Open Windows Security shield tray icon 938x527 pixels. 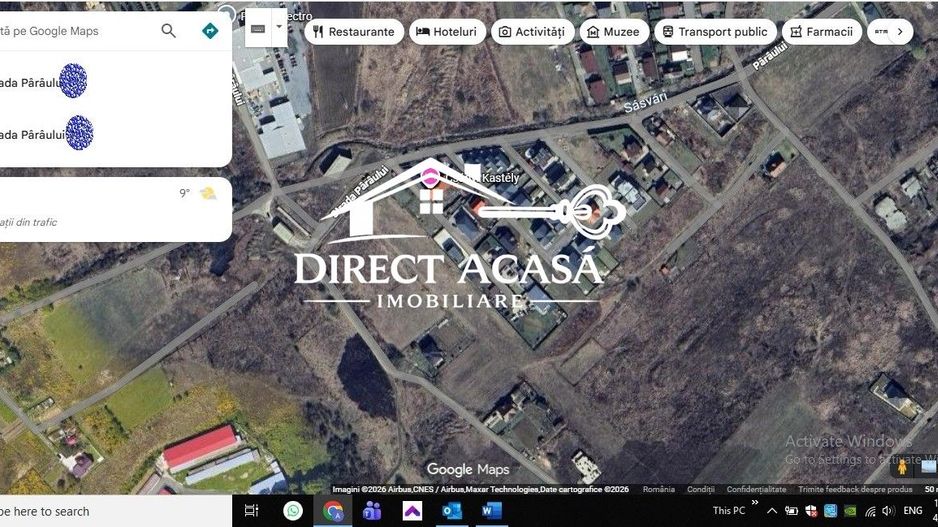[x=811, y=511]
